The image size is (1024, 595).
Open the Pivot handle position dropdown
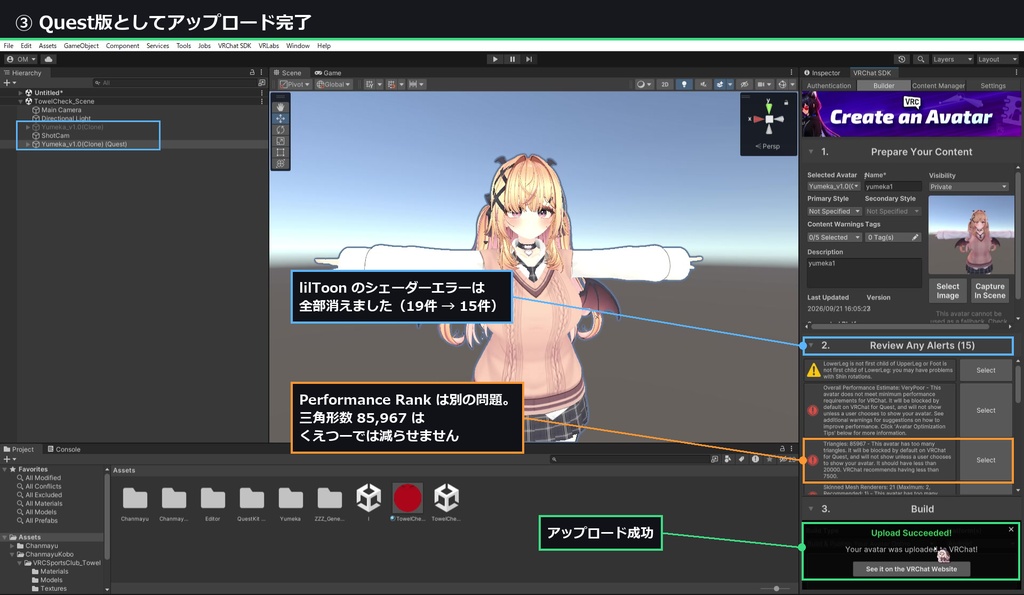click(x=295, y=84)
